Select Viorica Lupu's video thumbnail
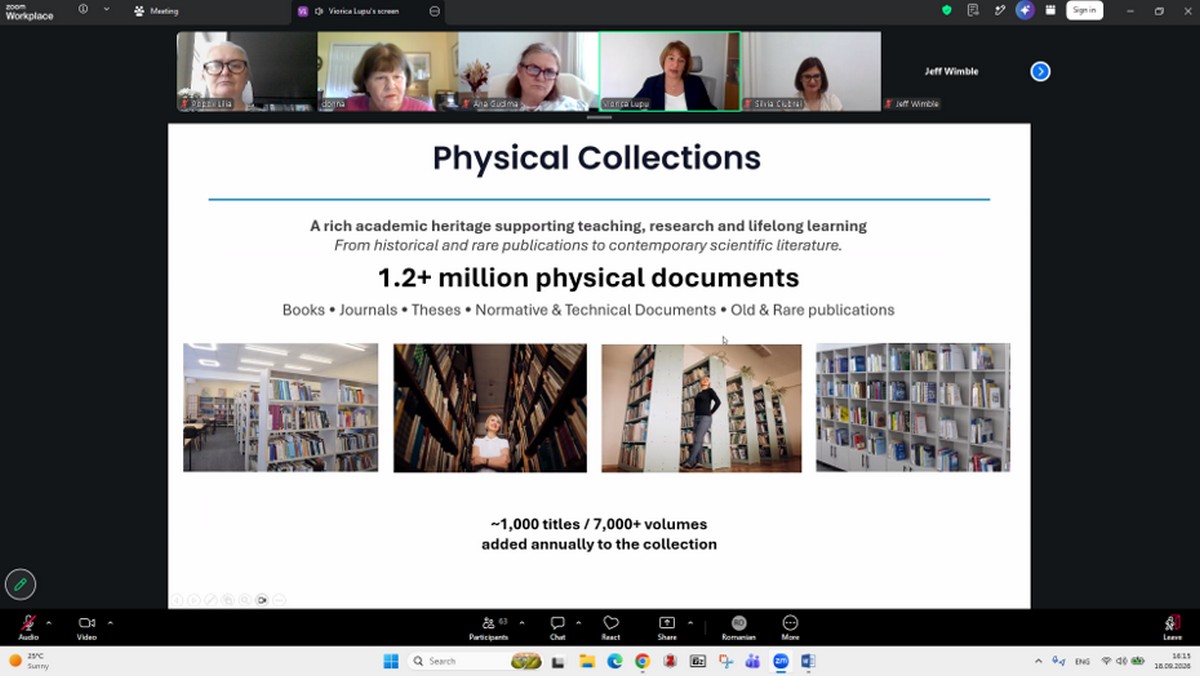This screenshot has height=676, width=1200. [670, 71]
